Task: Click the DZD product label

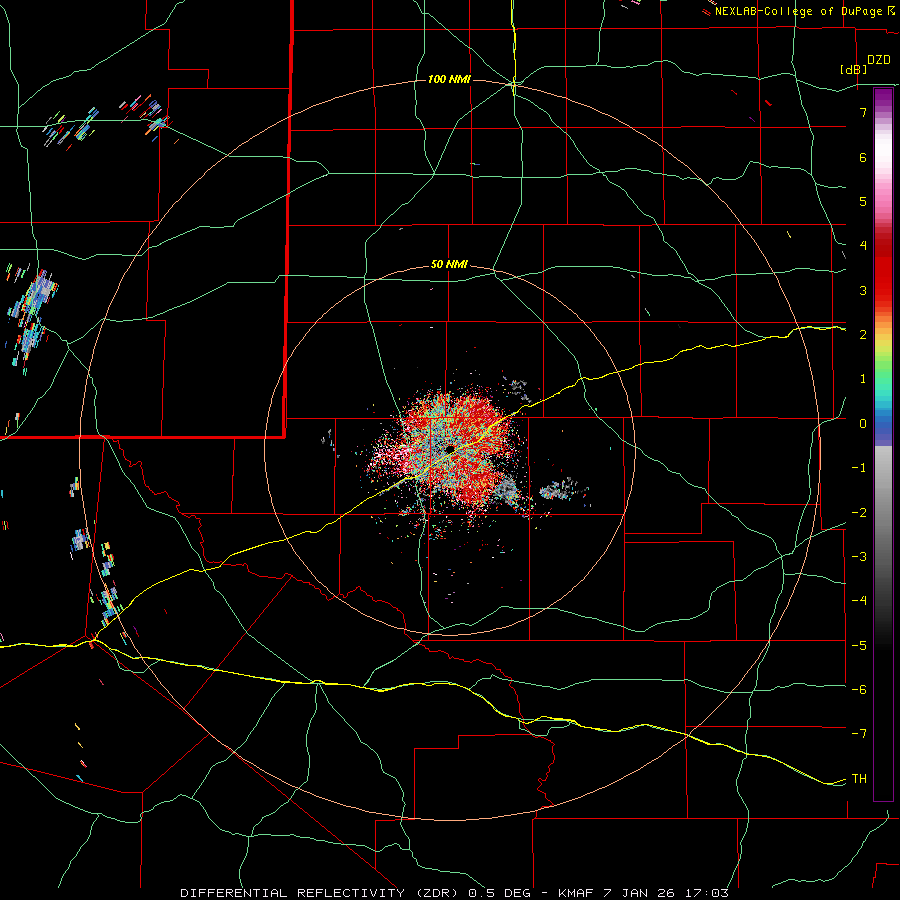Action: [x=879, y=60]
